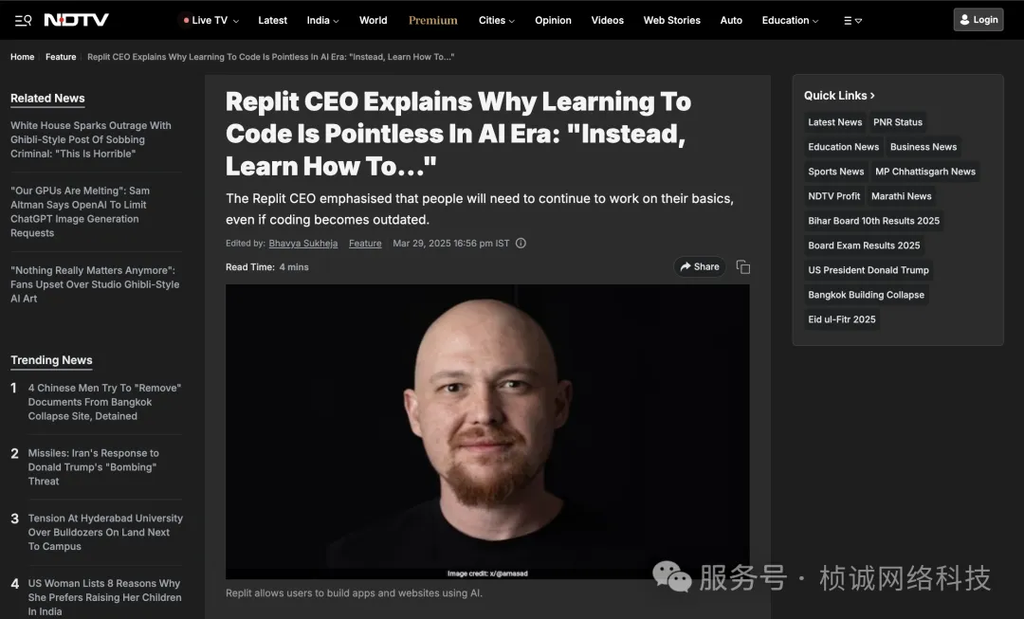Click the Home breadcrumb link
The height and width of the screenshot is (619, 1024).
22,57
